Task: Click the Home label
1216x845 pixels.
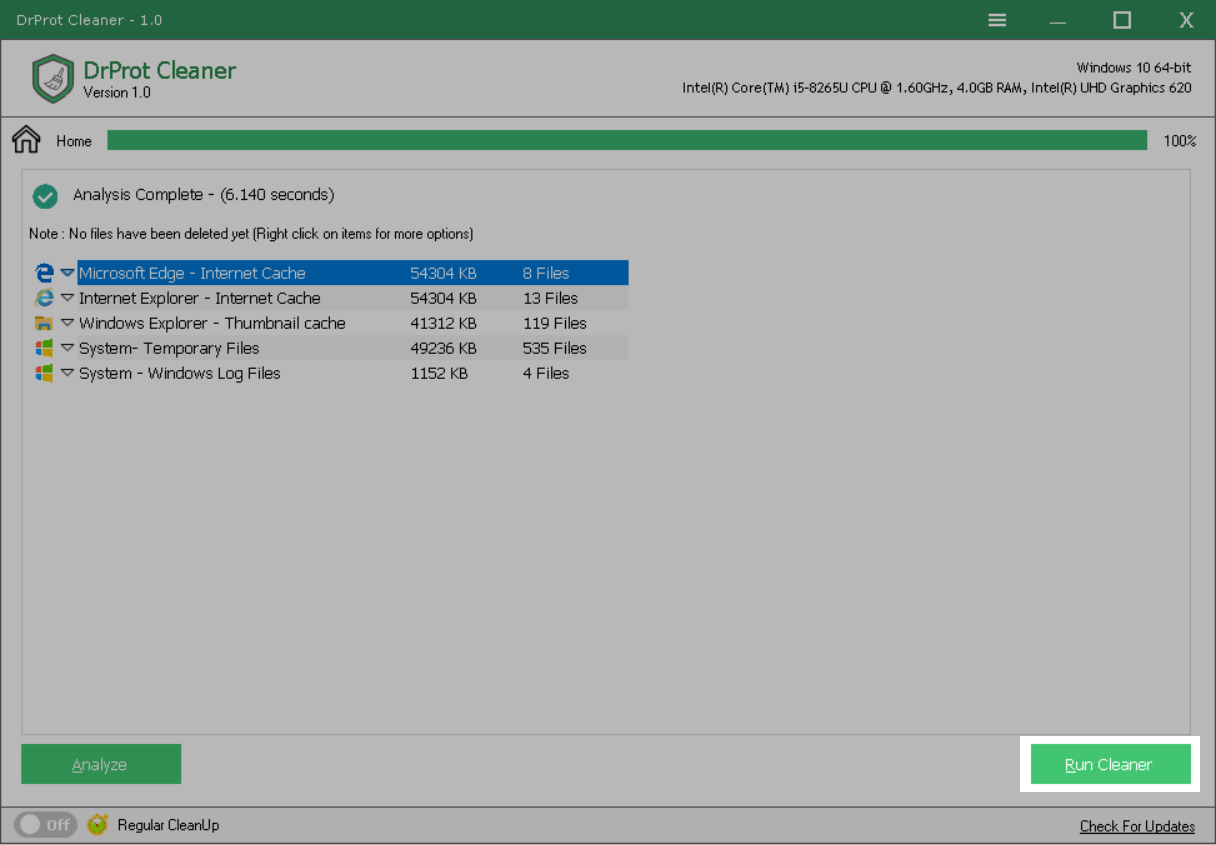Action: tap(74, 141)
